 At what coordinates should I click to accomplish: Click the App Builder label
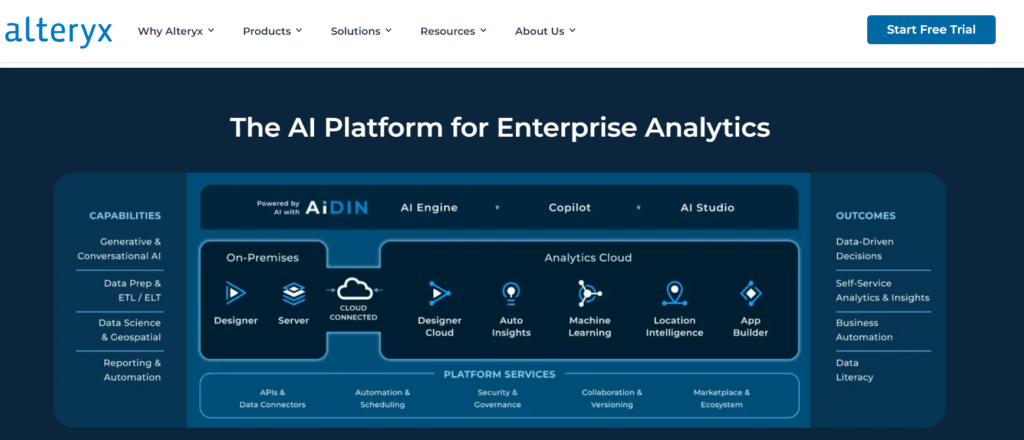[x=750, y=326]
